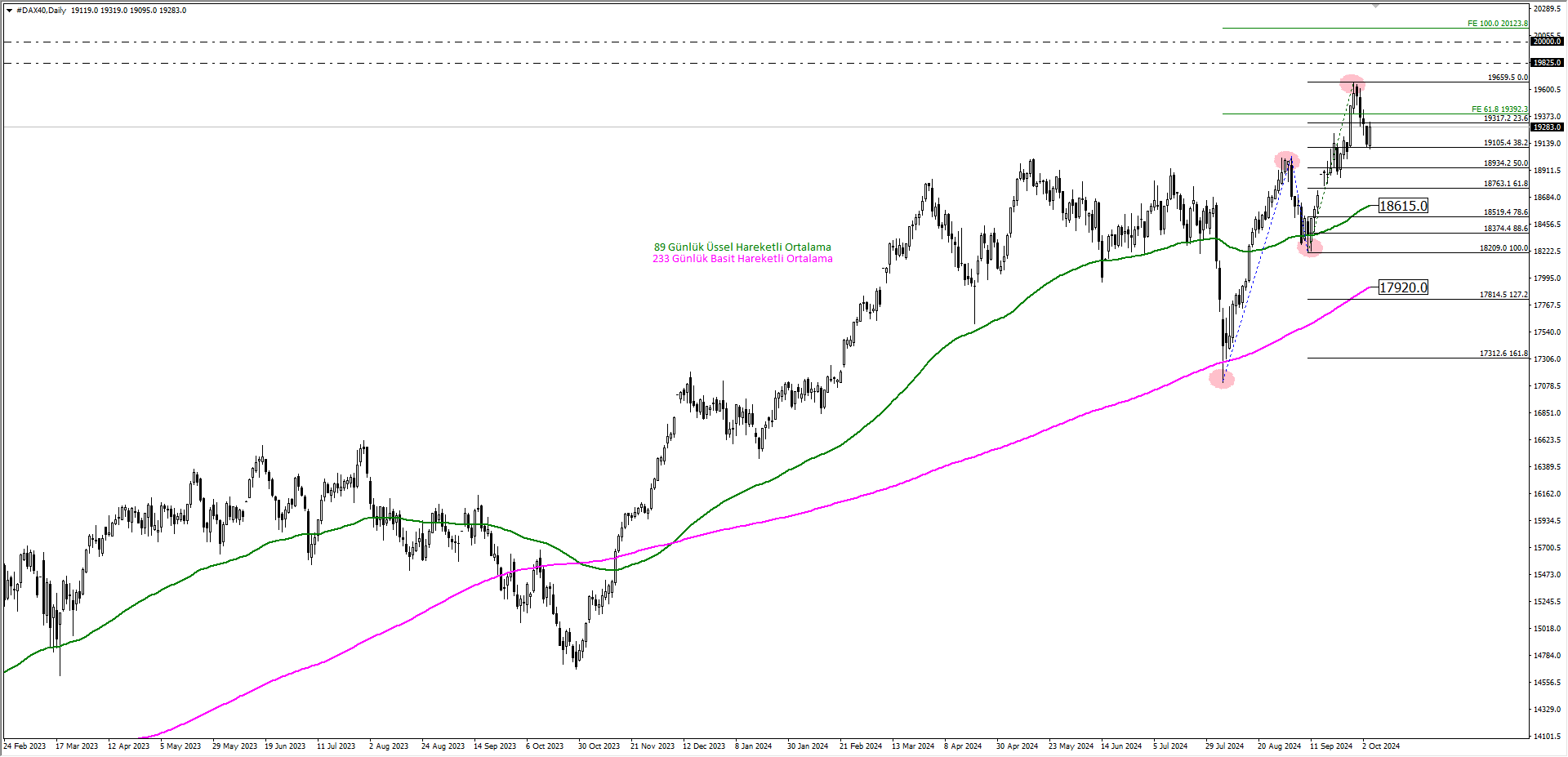This screenshot has width=1568, height=757.
Task: Select the Fibonacci label 19659.5 0.0
Action: tap(1508, 78)
